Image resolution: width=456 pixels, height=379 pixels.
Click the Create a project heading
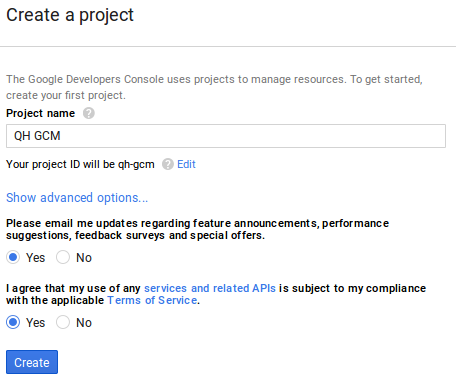click(x=70, y=15)
